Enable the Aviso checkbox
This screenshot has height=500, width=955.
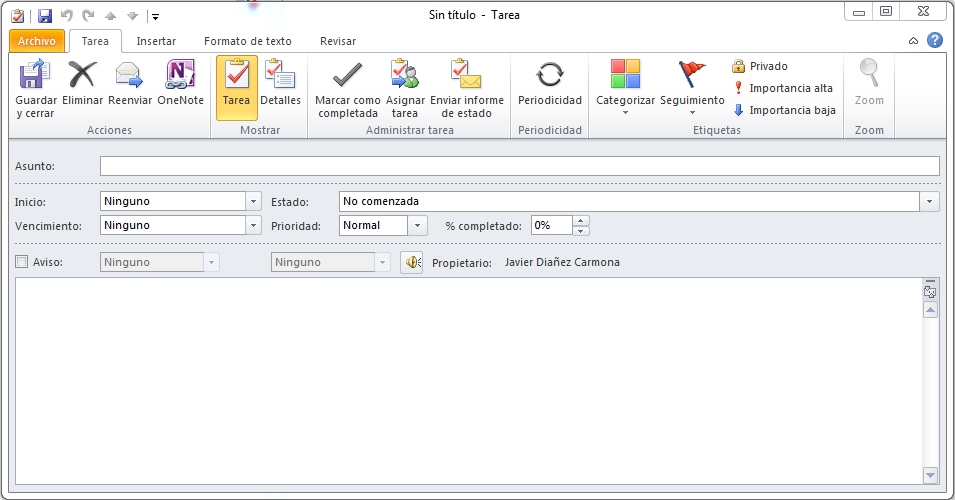[22, 262]
